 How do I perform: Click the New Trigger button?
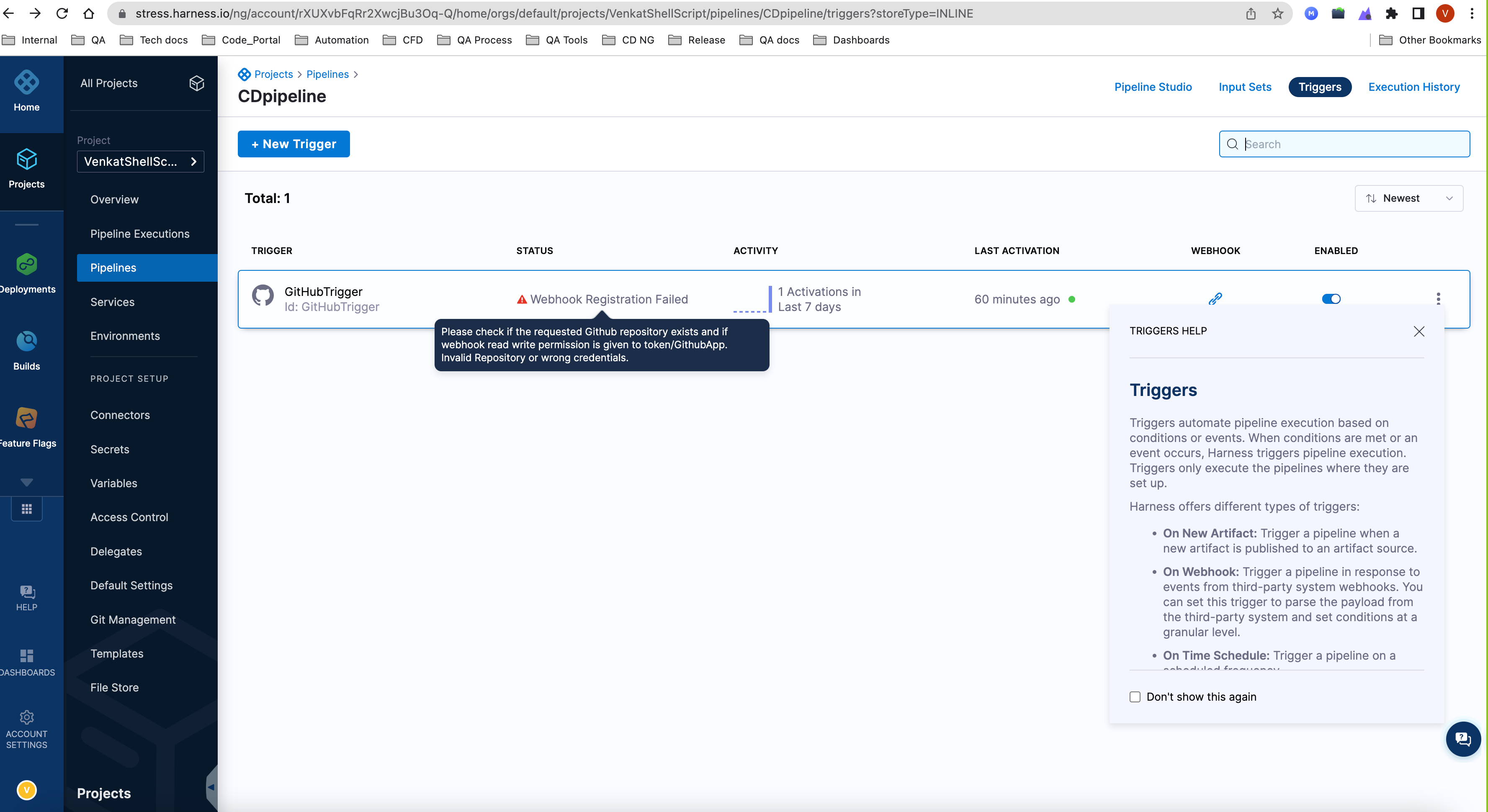click(293, 144)
